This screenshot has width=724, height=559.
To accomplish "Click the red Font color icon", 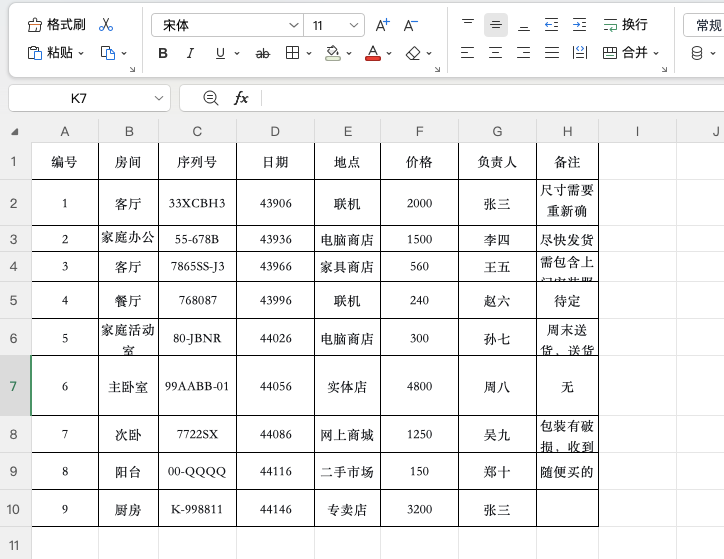I will click(x=373, y=53).
